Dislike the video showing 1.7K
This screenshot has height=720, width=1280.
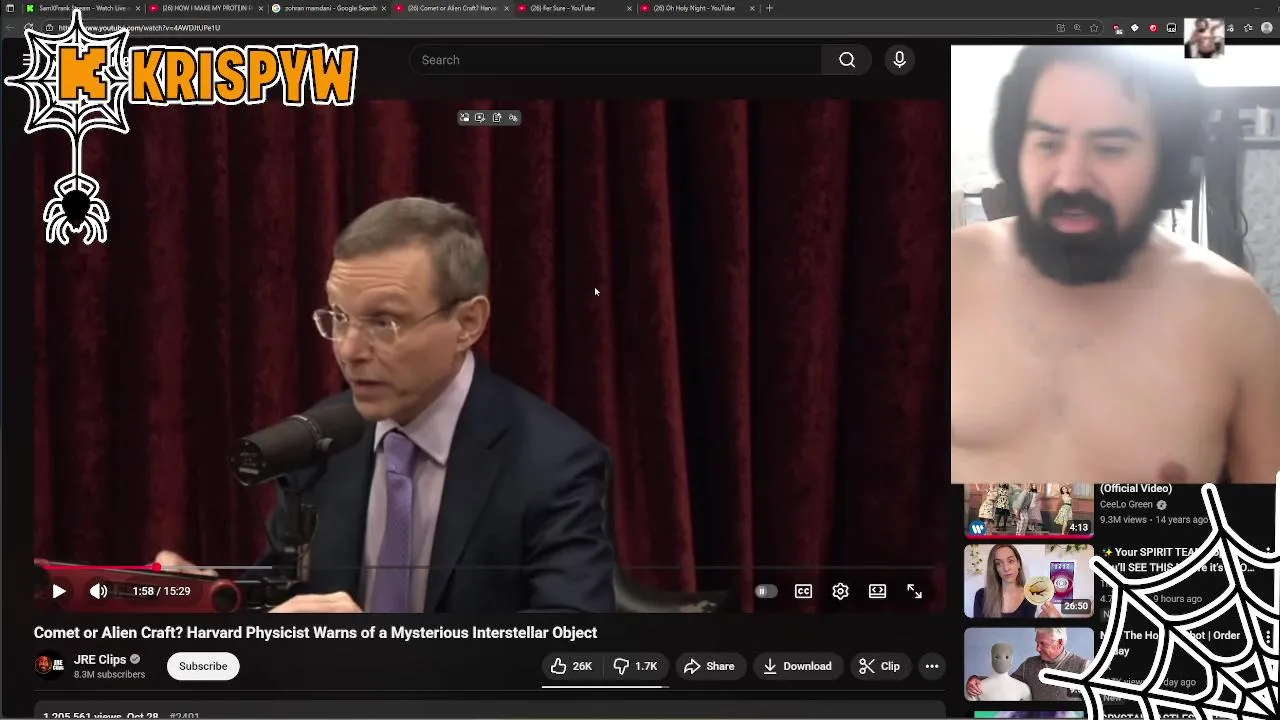coord(635,666)
